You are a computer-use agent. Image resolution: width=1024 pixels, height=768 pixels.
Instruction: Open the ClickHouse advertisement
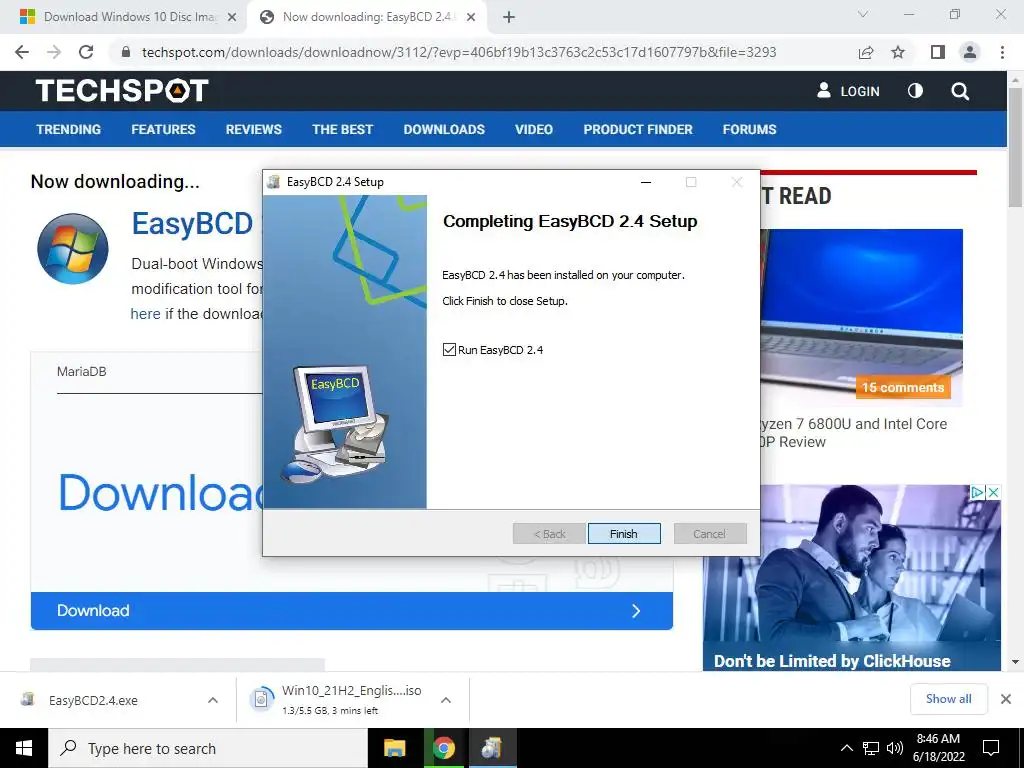(852, 578)
